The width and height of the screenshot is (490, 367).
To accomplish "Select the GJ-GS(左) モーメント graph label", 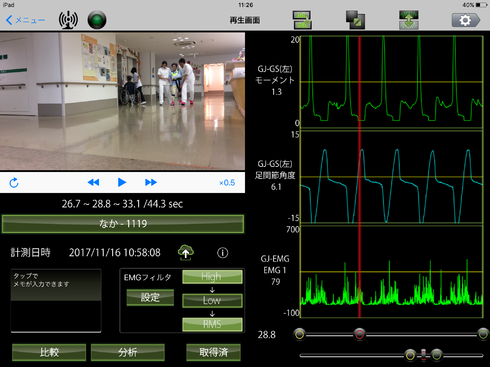I will tap(275, 80).
